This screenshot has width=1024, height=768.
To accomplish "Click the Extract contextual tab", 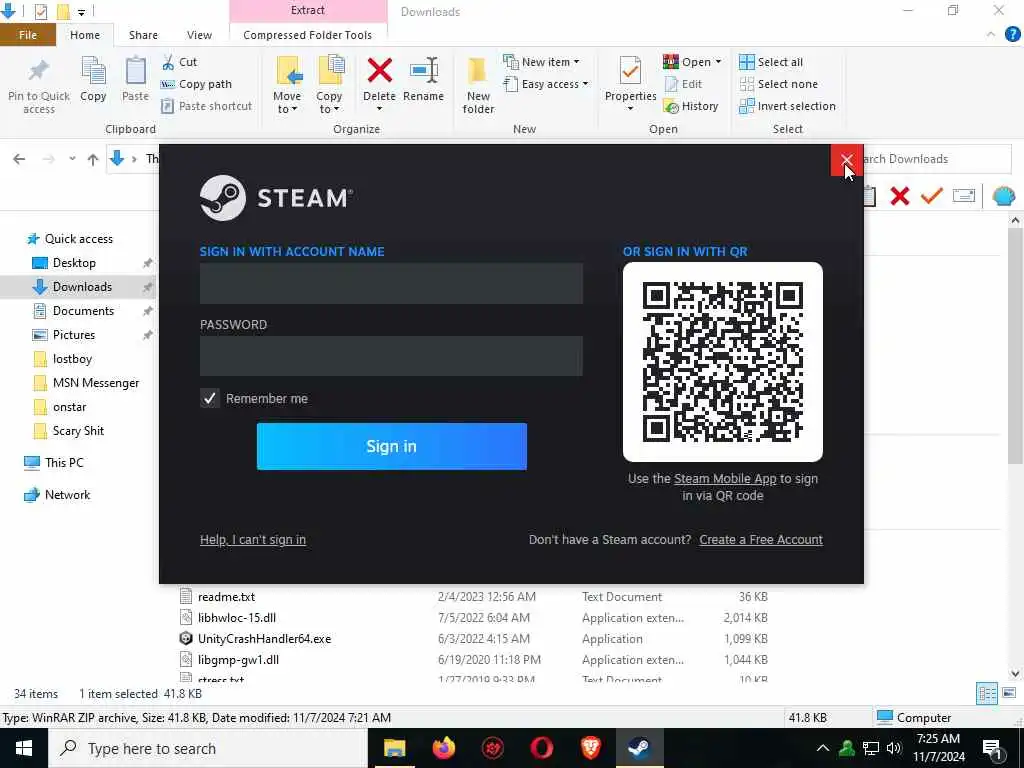I will click(x=308, y=10).
